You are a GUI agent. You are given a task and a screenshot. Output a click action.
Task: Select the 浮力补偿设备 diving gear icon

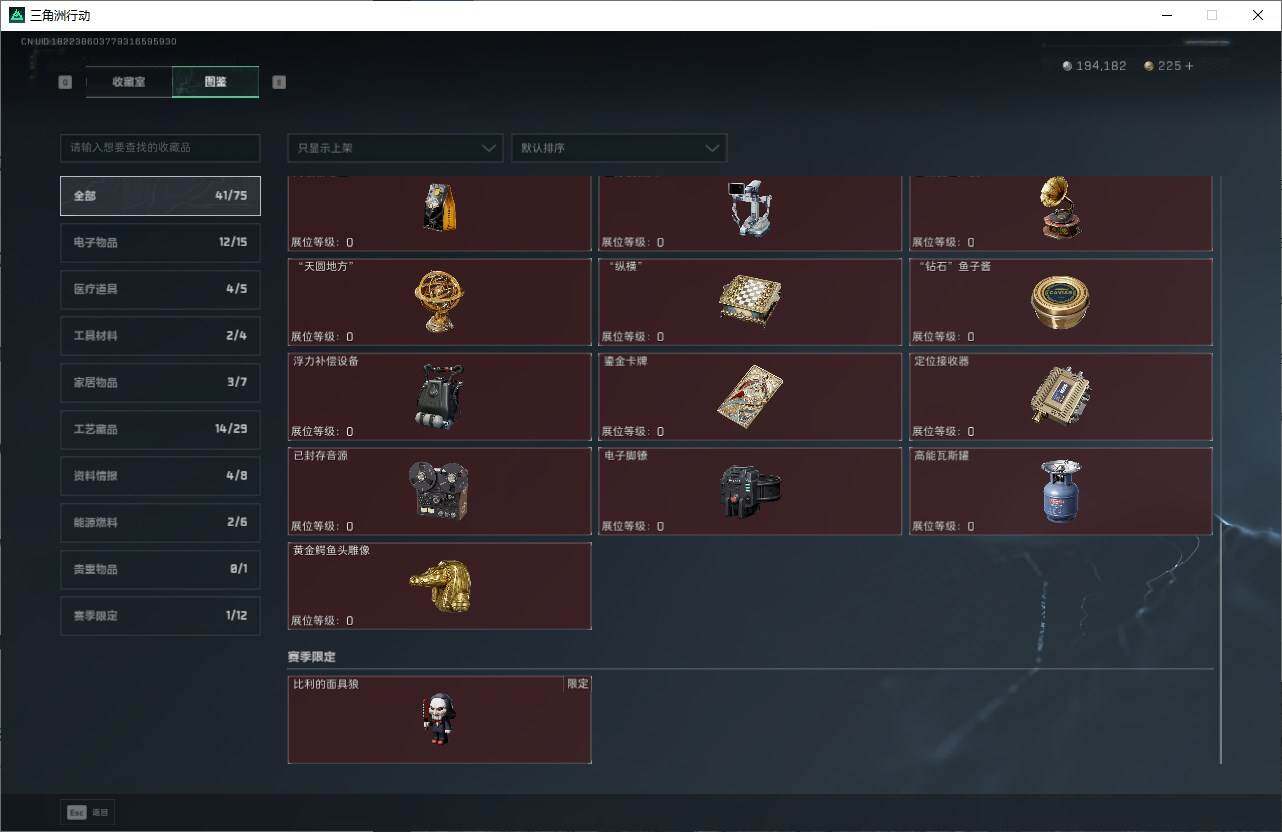coord(439,396)
